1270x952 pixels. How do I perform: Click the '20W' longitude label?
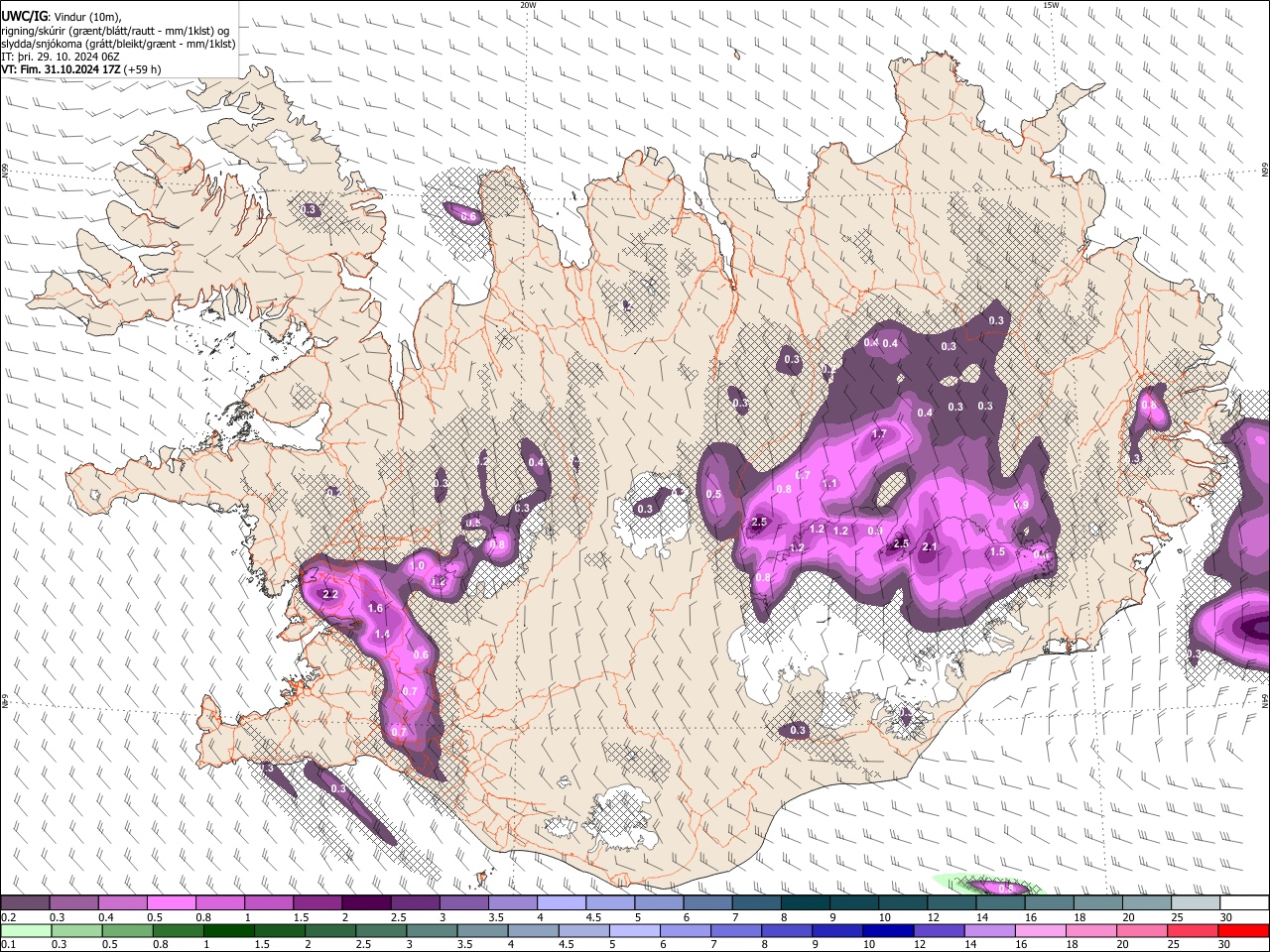coord(528,5)
